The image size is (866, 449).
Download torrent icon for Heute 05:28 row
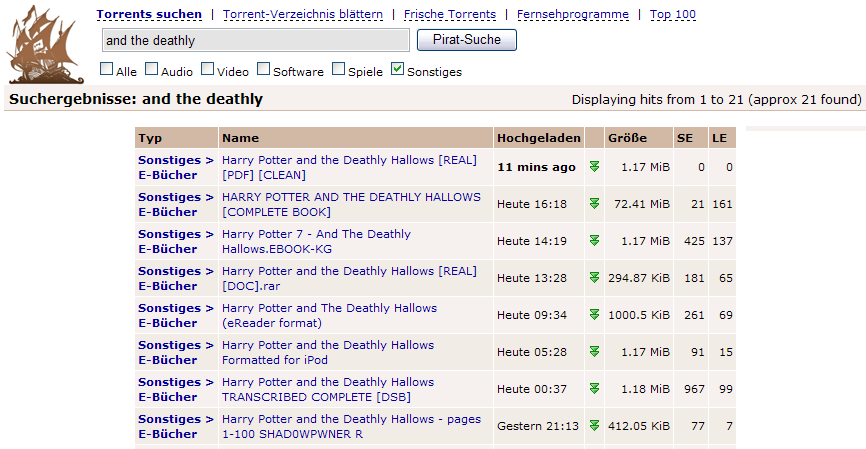594,352
